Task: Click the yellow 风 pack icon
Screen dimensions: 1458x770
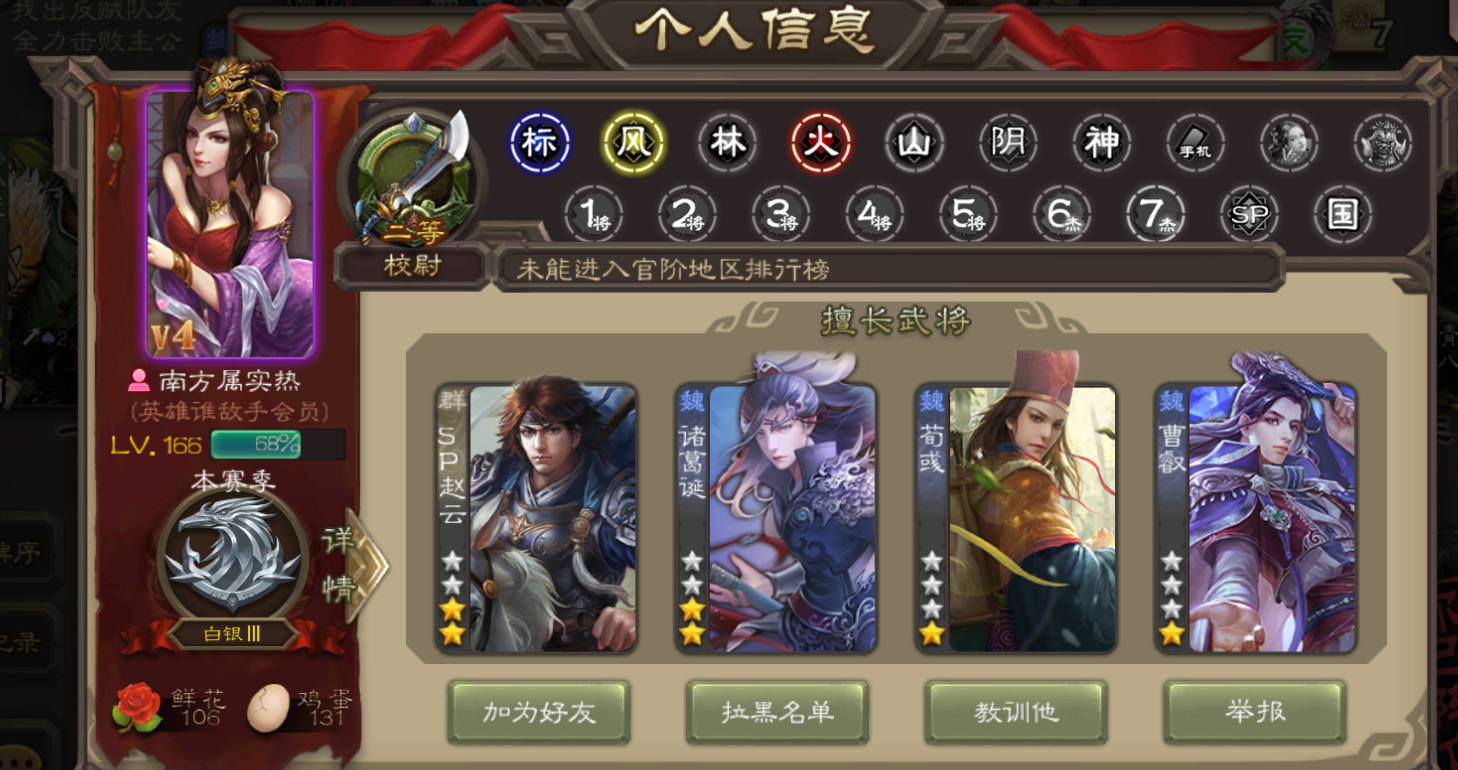Action: 633,143
